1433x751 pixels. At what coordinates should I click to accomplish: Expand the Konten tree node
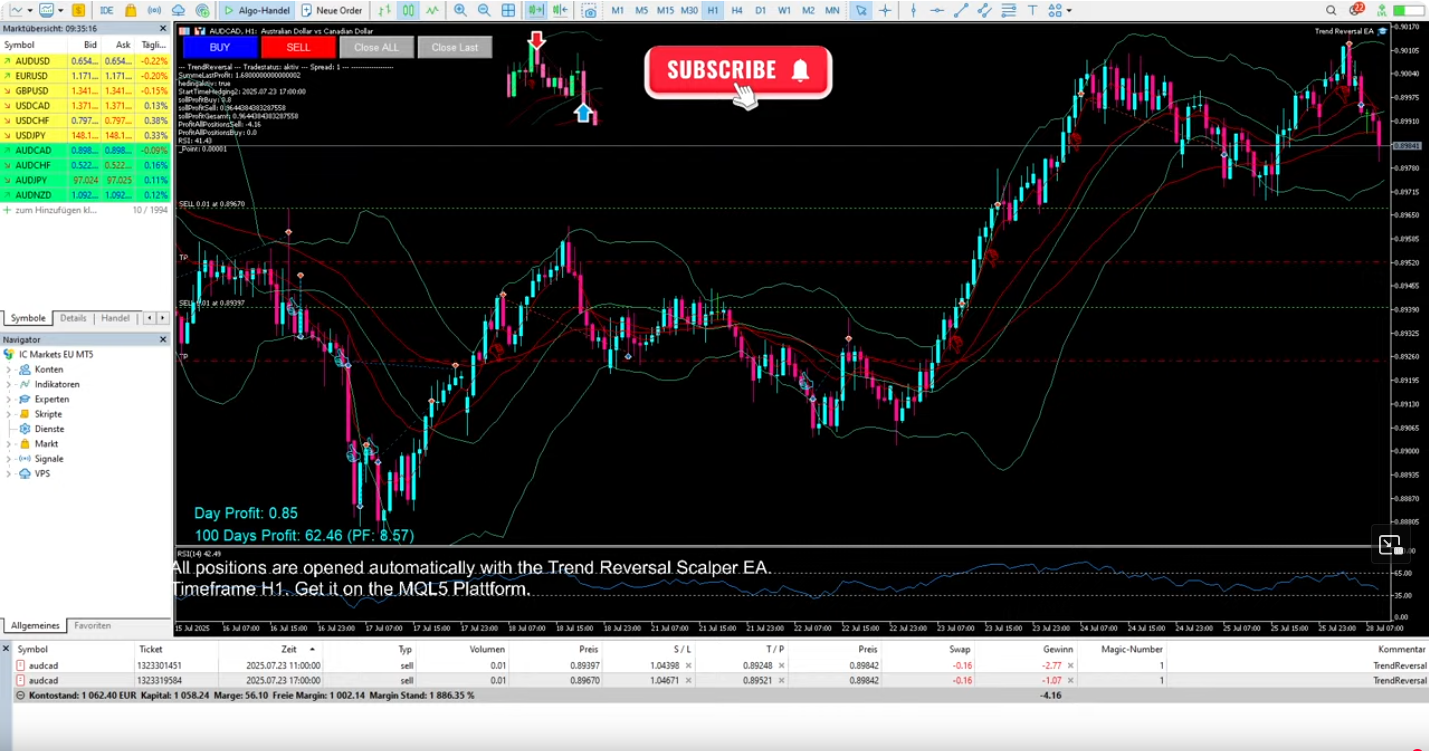[9, 370]
